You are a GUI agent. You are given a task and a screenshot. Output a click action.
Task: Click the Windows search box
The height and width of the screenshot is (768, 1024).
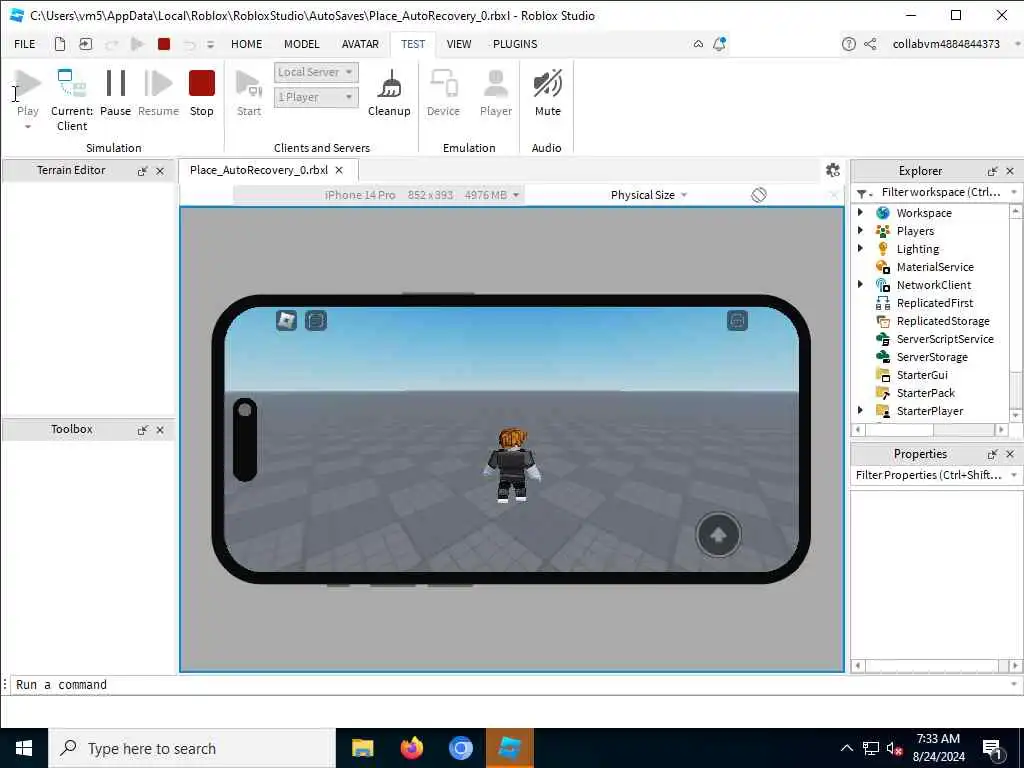192,748
